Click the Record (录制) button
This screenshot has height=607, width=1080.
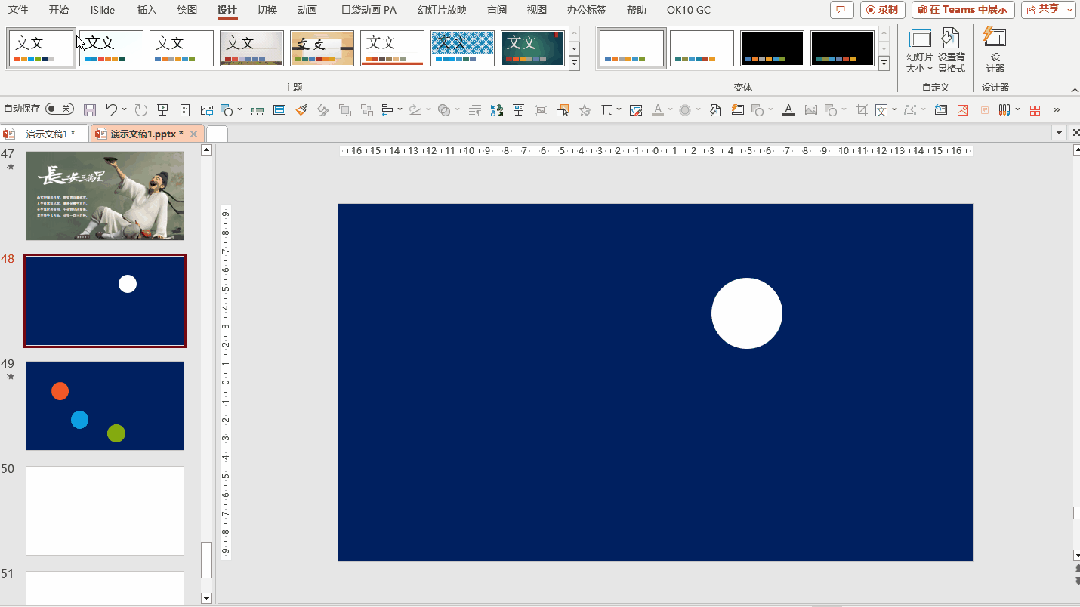pyautogui.click(x=882, y=10)
